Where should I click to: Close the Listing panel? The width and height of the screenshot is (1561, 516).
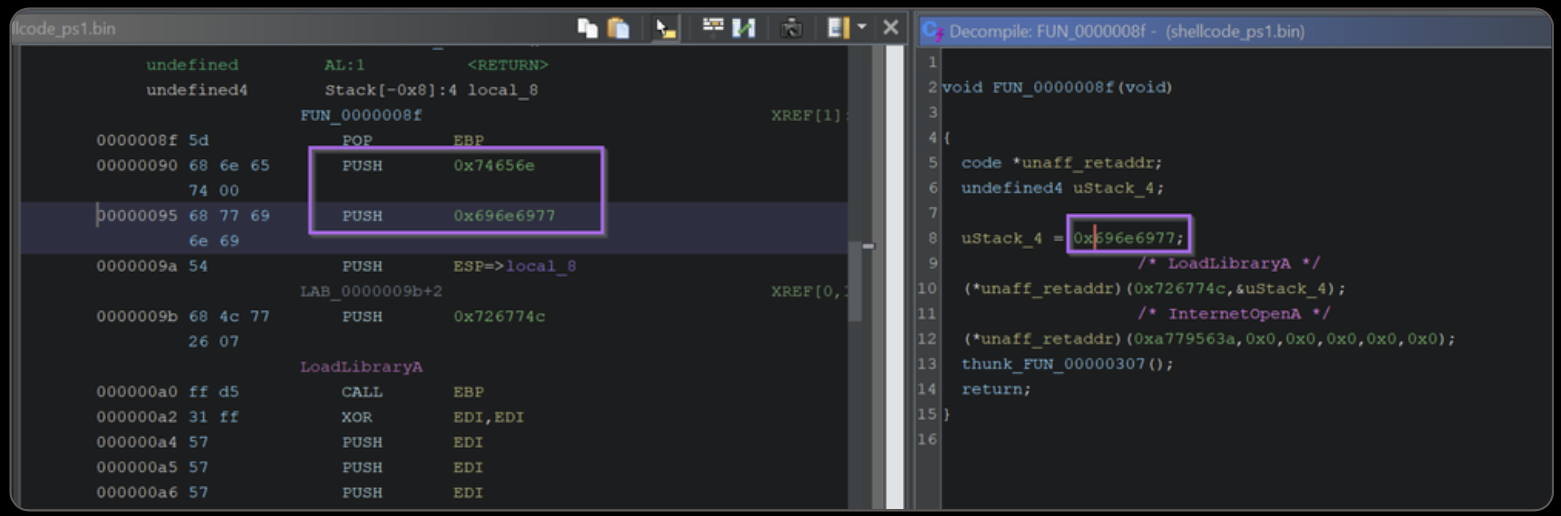point(890,28)
